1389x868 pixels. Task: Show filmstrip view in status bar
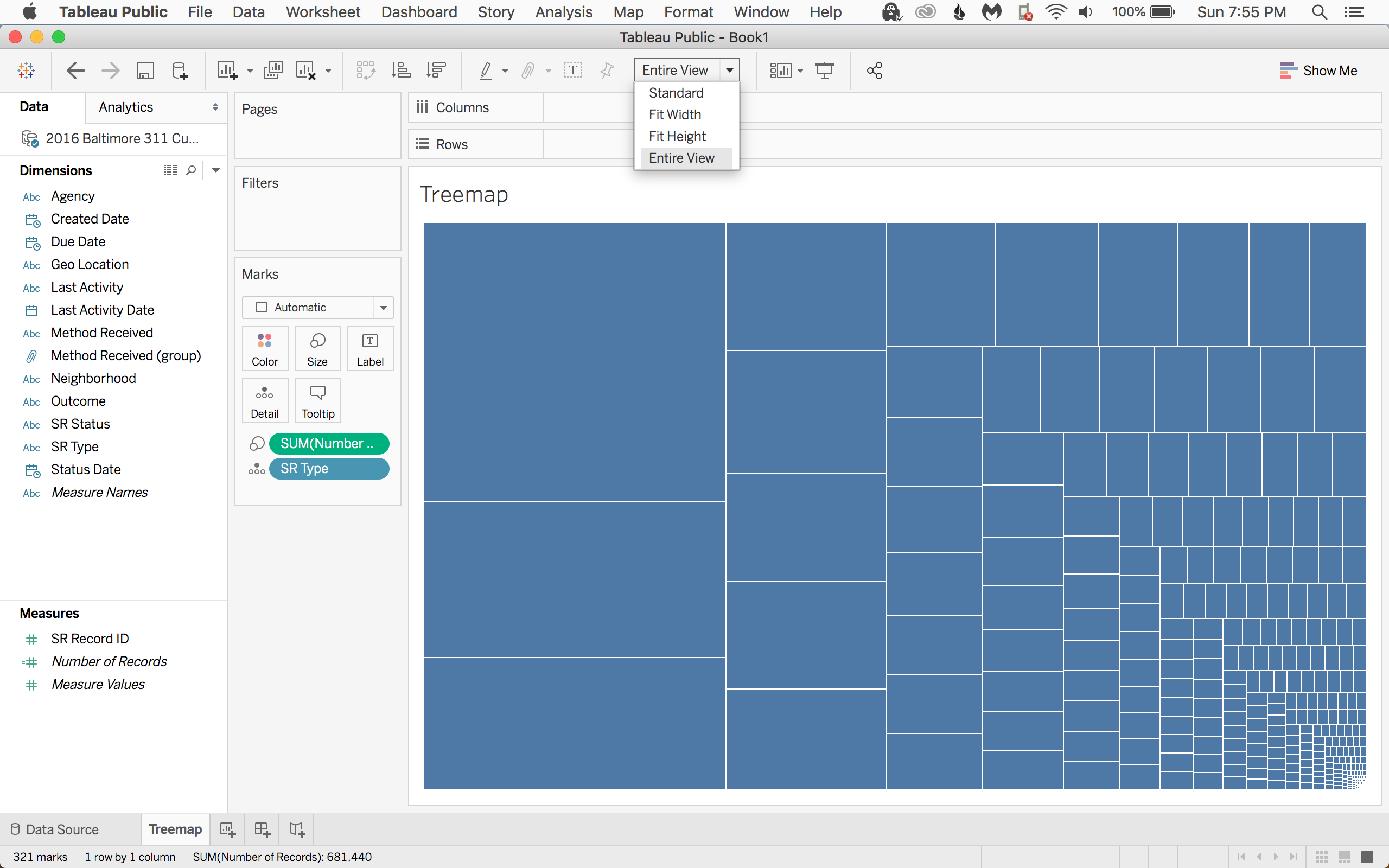tap(1344, 857)
